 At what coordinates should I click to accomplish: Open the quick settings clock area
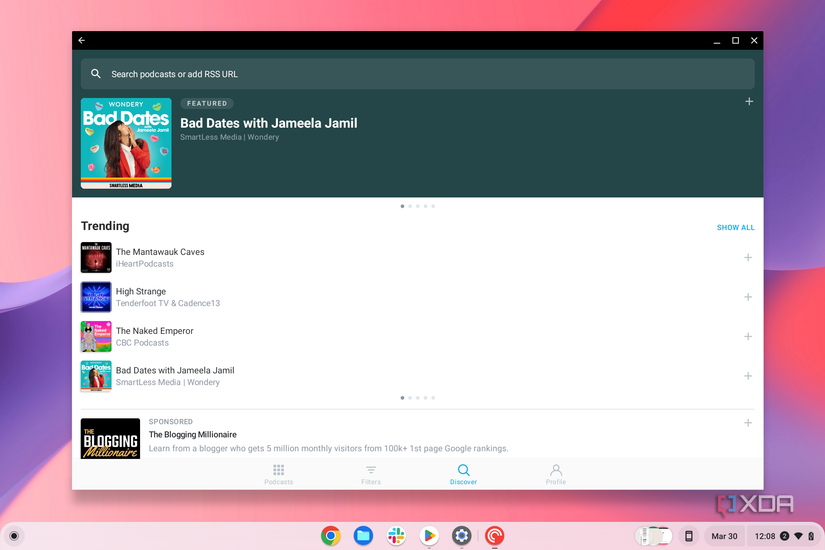(x=784, y=536)
